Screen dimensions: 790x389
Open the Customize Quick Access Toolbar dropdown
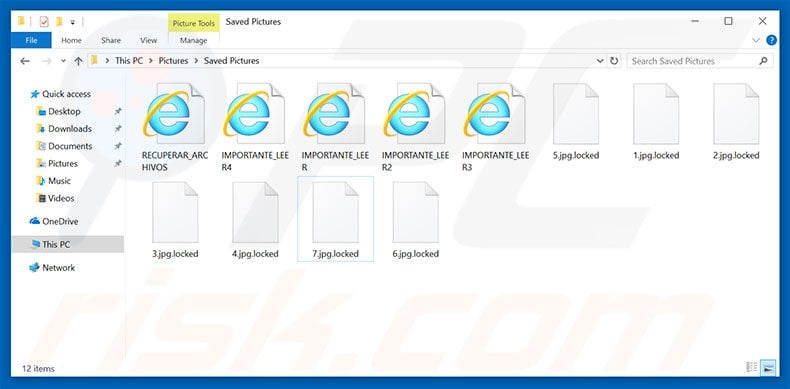(73, 22)
